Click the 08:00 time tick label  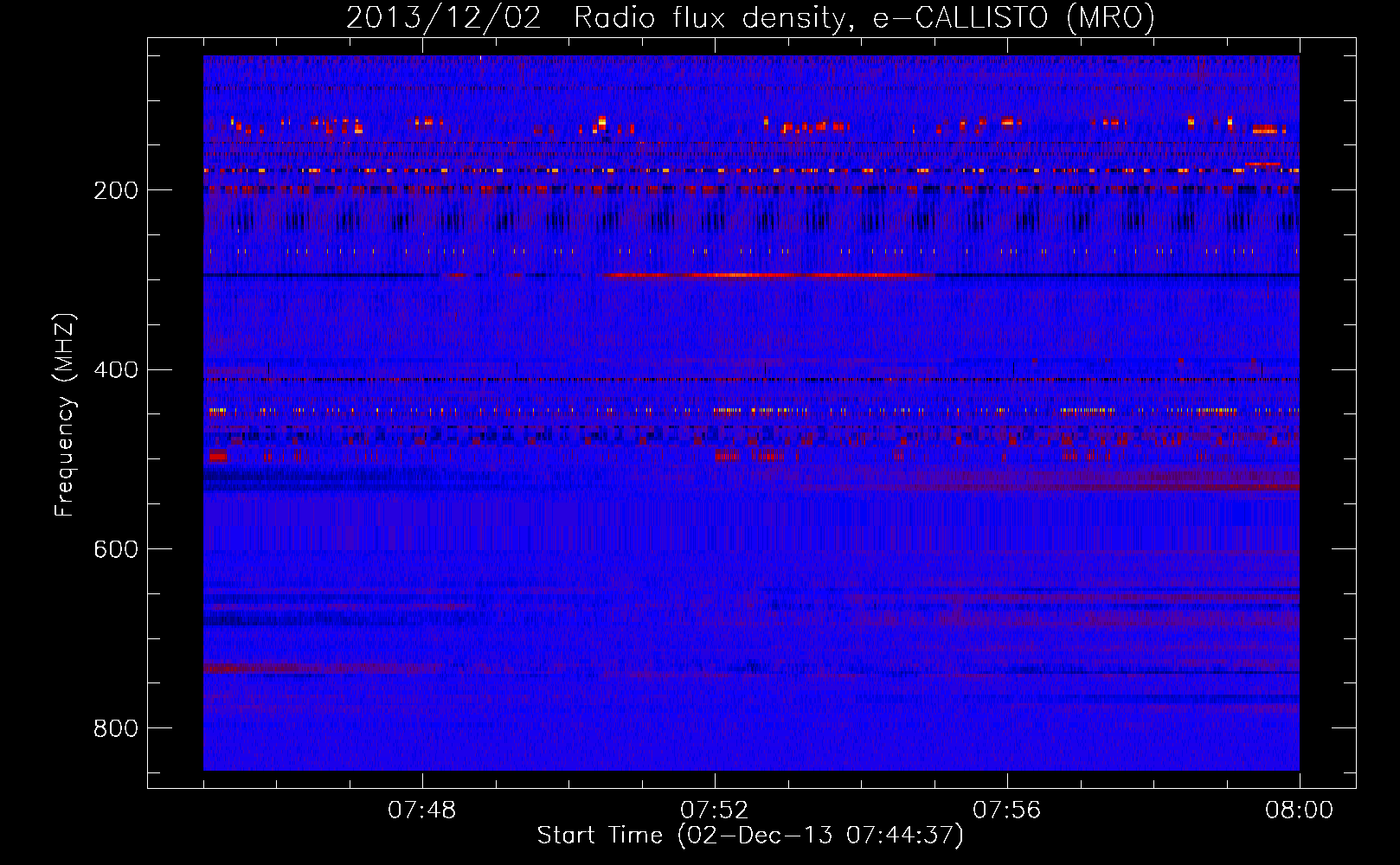(1300, 811)
